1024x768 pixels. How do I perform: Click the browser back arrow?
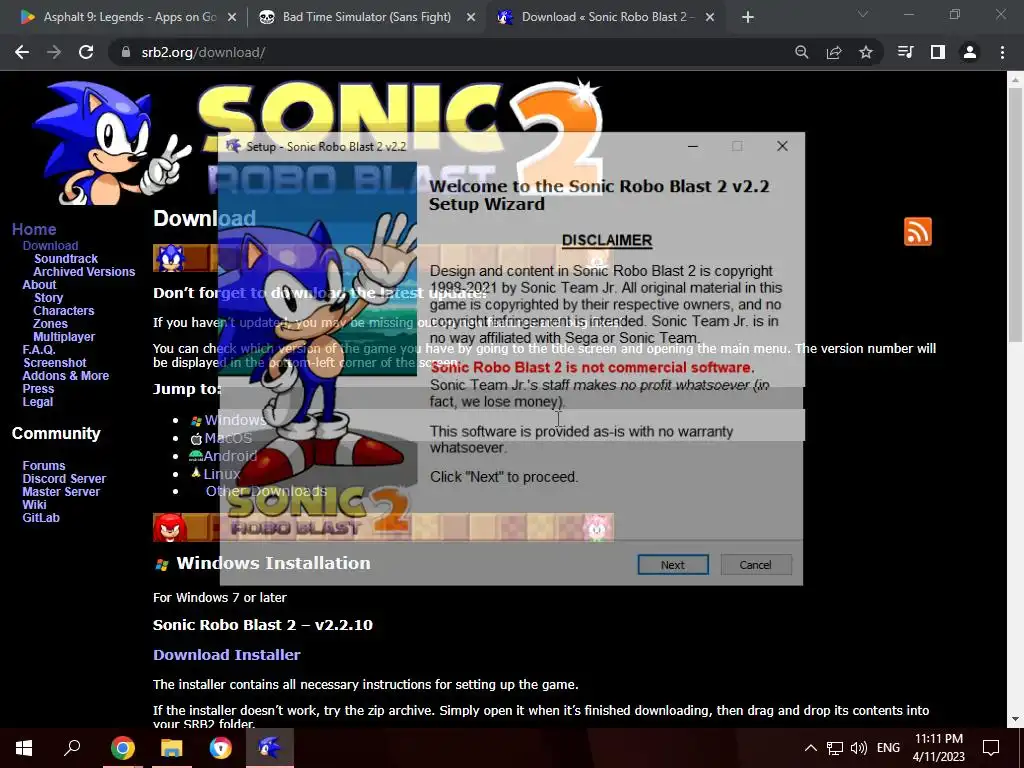(x=22, y=52)
